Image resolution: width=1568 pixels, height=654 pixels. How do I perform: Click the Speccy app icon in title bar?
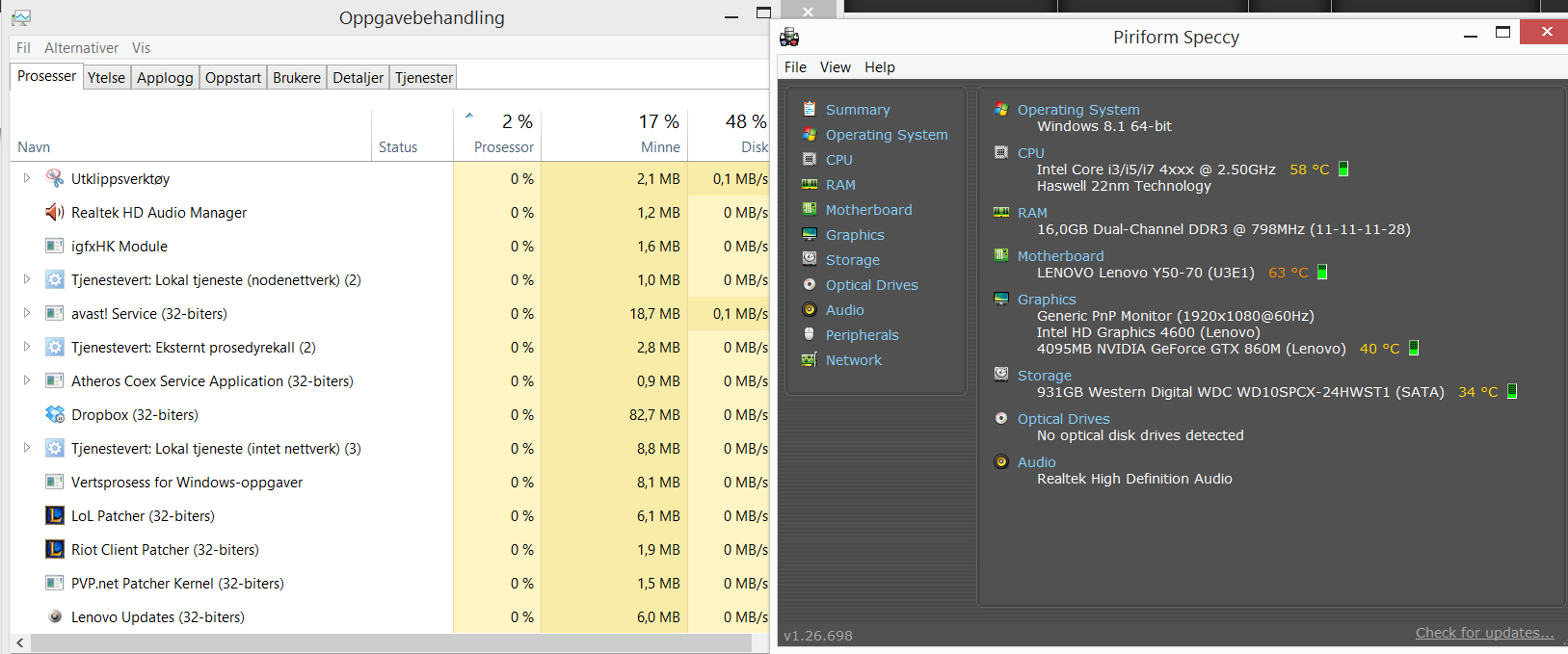click(x=789, y=38)
